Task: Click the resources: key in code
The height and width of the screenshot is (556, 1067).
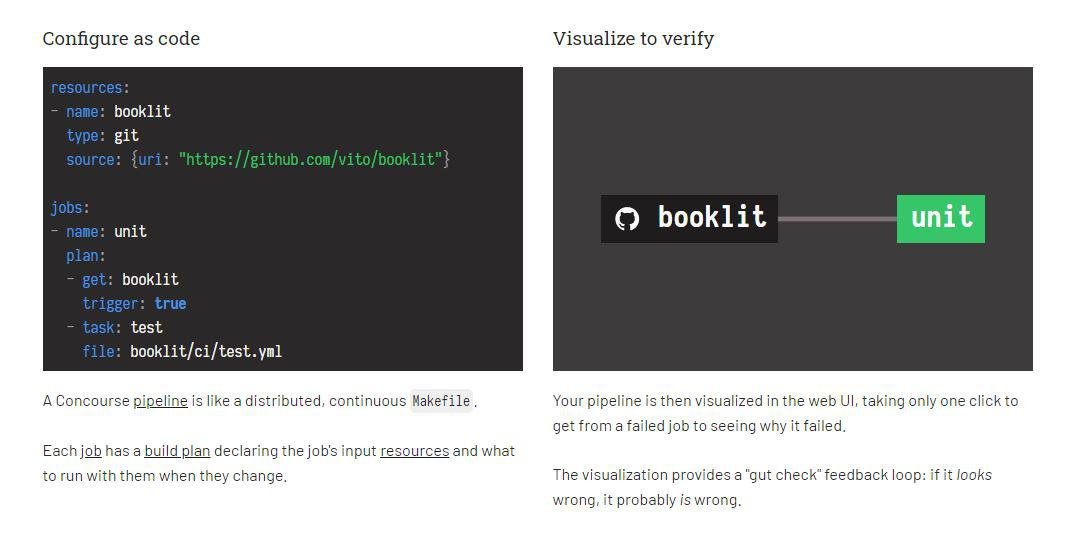Action: click(x=90, y=88)
